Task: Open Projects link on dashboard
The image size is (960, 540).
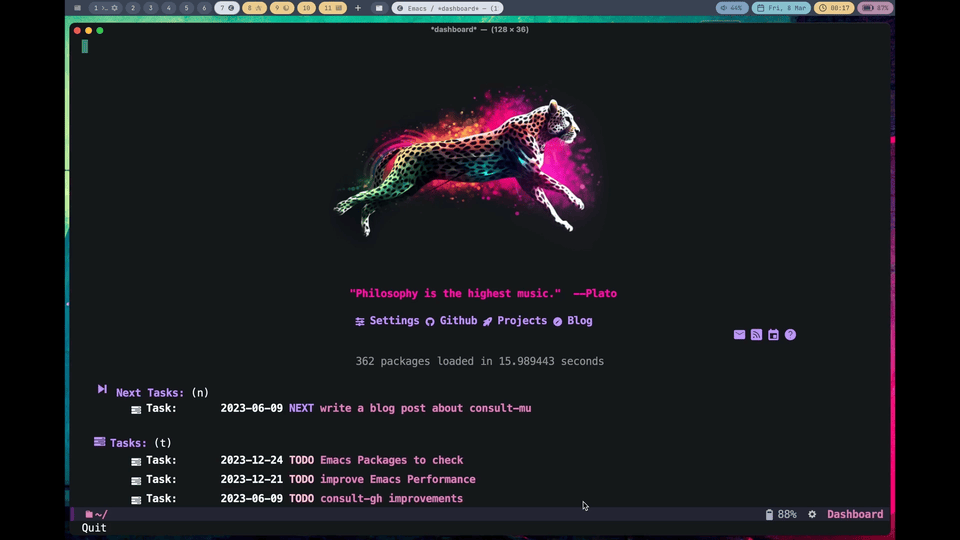Action: [522, 321]
